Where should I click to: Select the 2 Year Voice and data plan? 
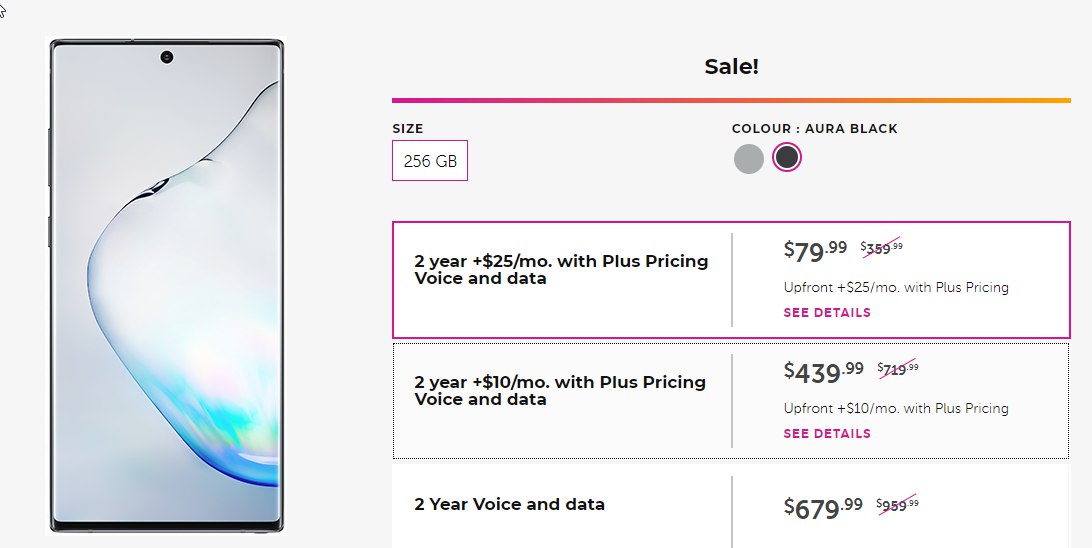tap(731, 506)
